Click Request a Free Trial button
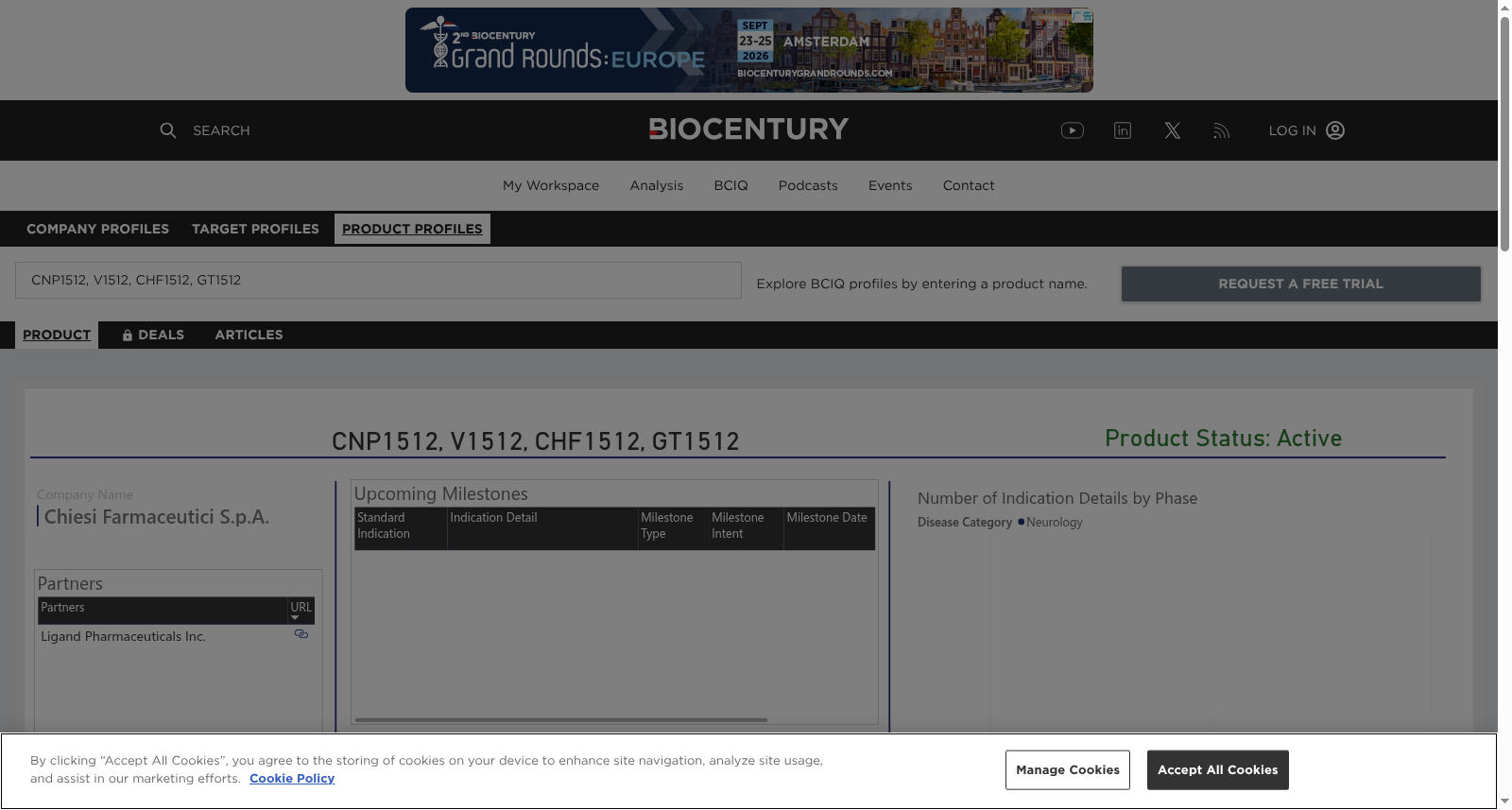Screen dimensions: 1512x810 click(1300, 284)
